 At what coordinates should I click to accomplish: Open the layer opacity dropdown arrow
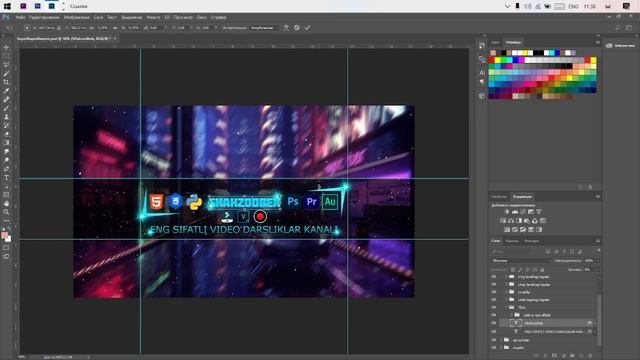[x=598, y=260]
